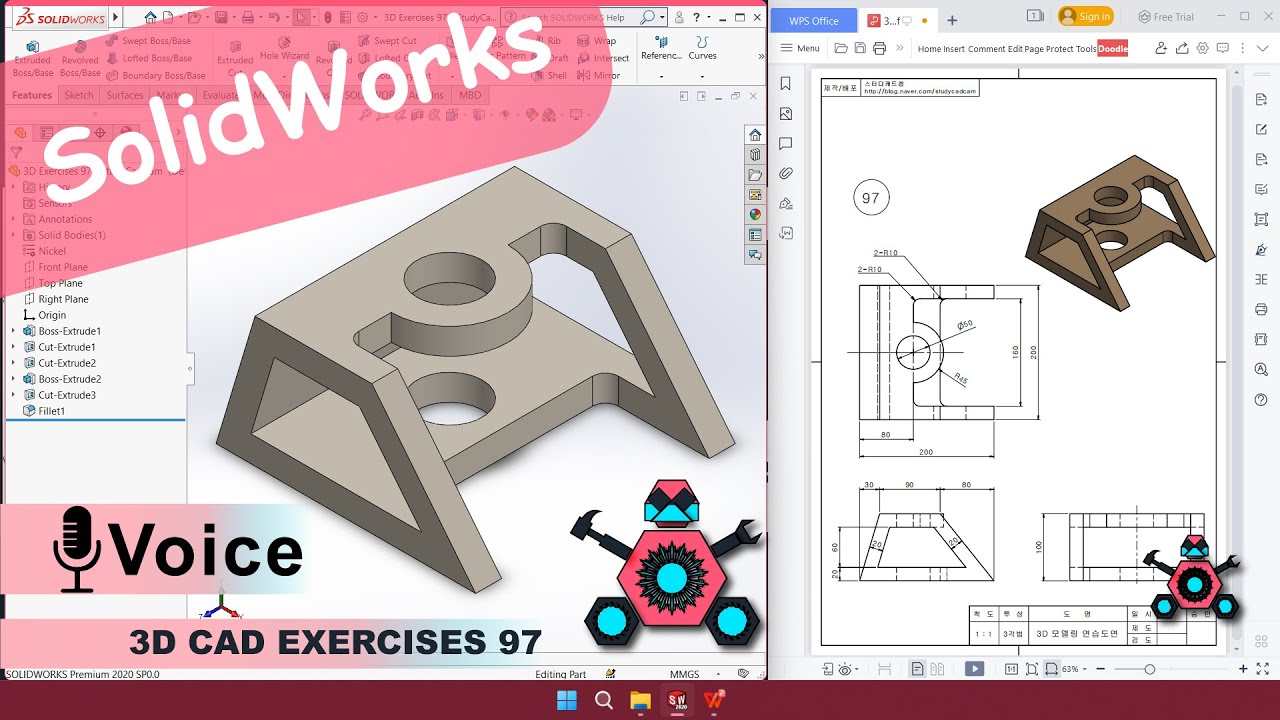The height and width of the screenshot is (720, 1280).
Task: Expand the Solid Bodies(1) folder
Action: [13, 235]
